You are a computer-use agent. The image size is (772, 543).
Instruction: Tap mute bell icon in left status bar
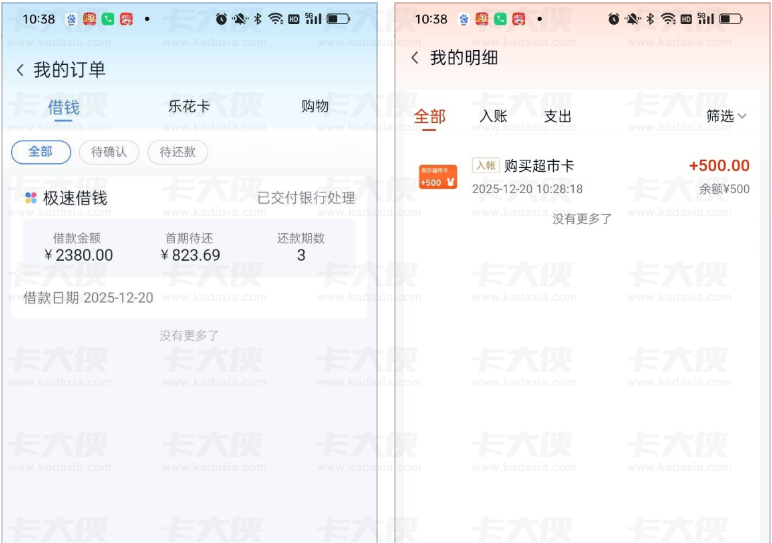coord(240,19)
